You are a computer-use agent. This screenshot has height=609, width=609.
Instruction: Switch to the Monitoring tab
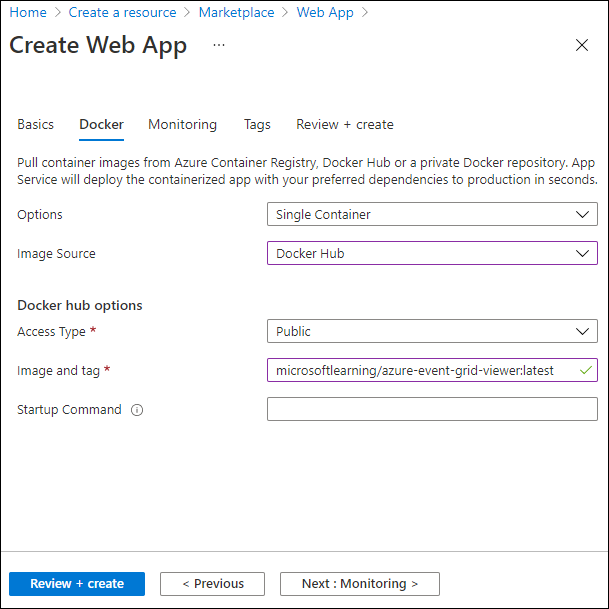click(x=183, y=124)
